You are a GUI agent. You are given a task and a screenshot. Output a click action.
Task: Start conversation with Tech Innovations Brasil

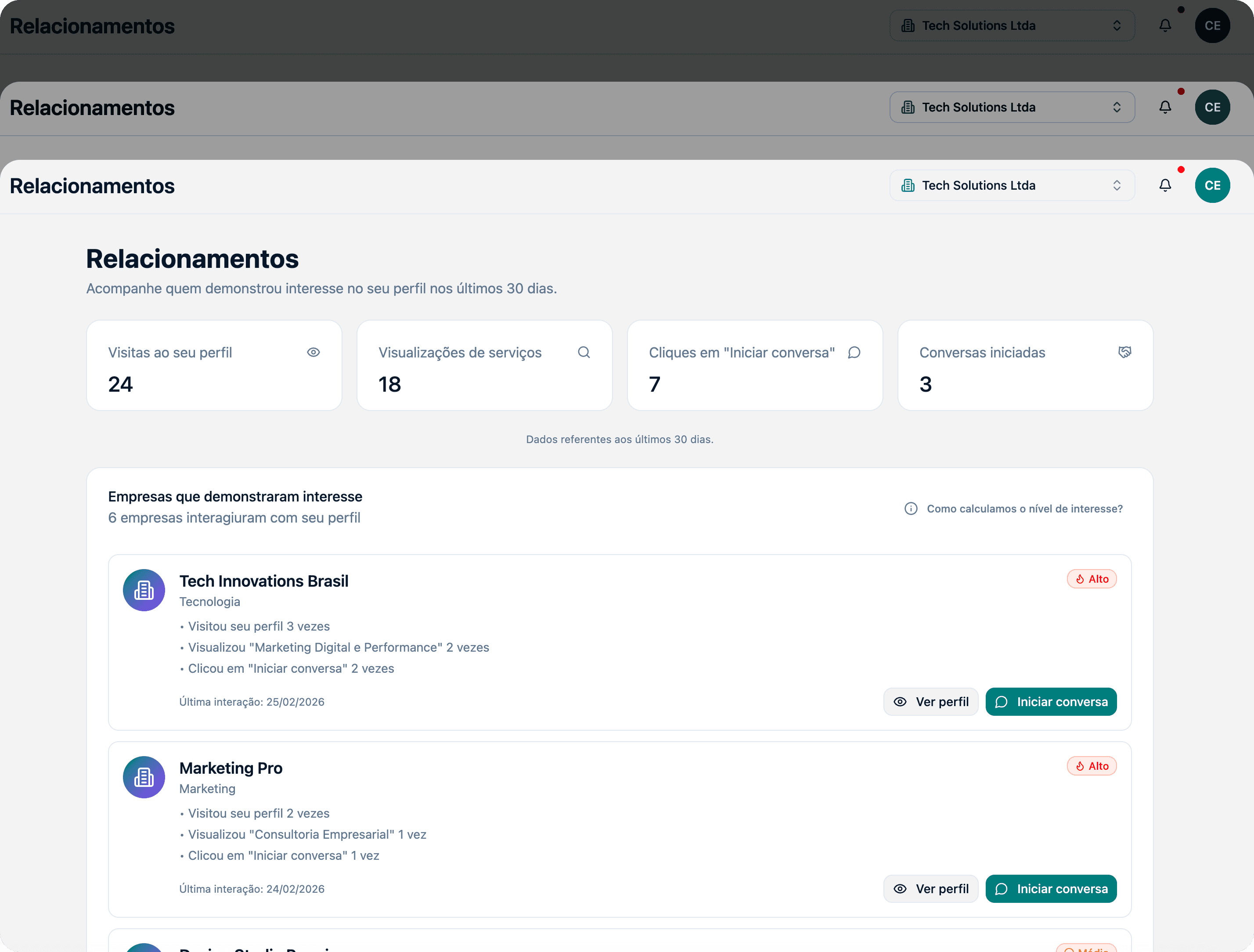(1051, 702)
